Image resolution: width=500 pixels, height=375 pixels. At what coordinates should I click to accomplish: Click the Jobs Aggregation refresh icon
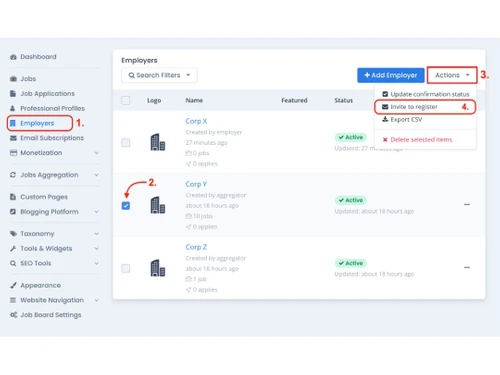13,175
